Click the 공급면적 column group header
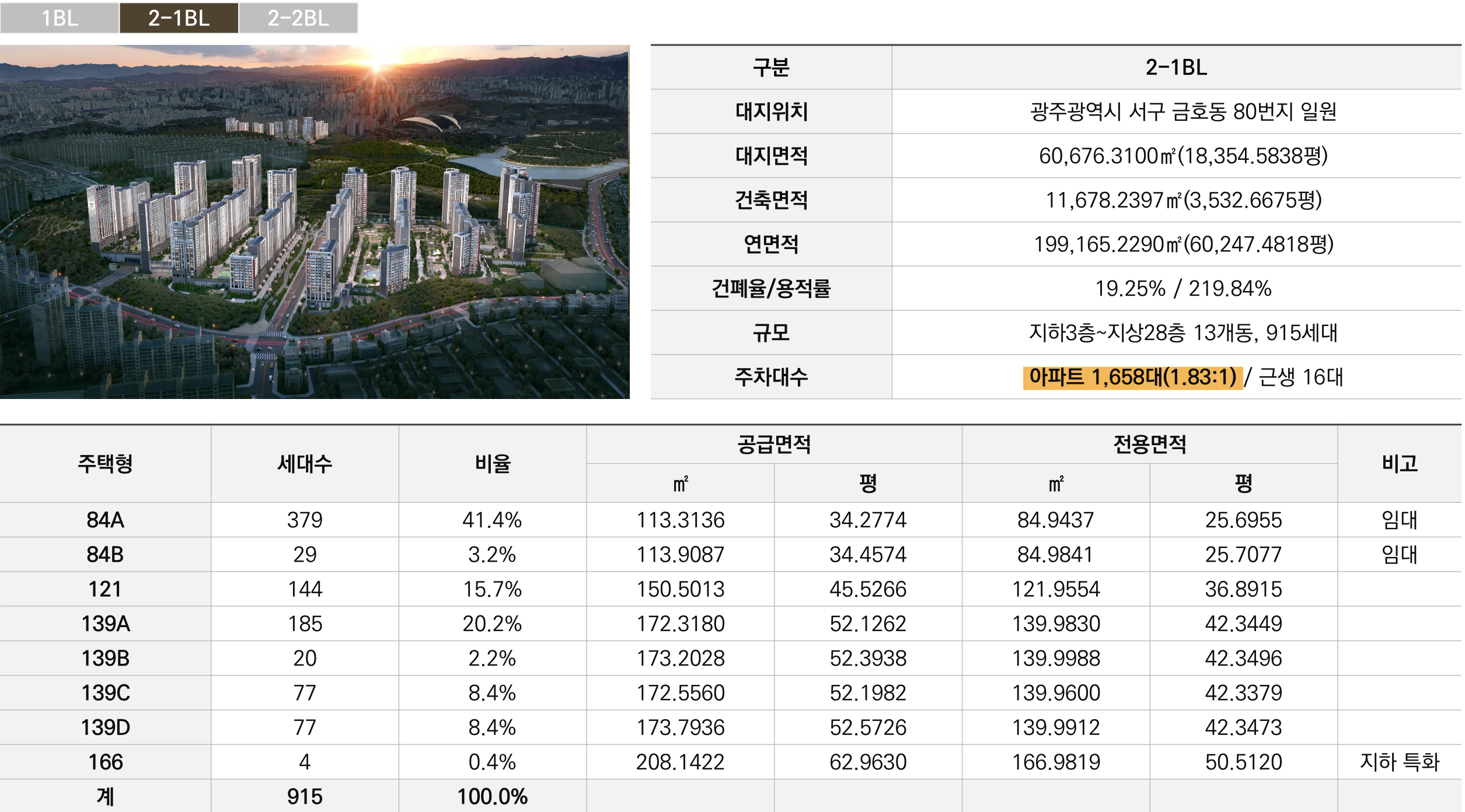The image size is (1465, 812). [x=773, y=444]
